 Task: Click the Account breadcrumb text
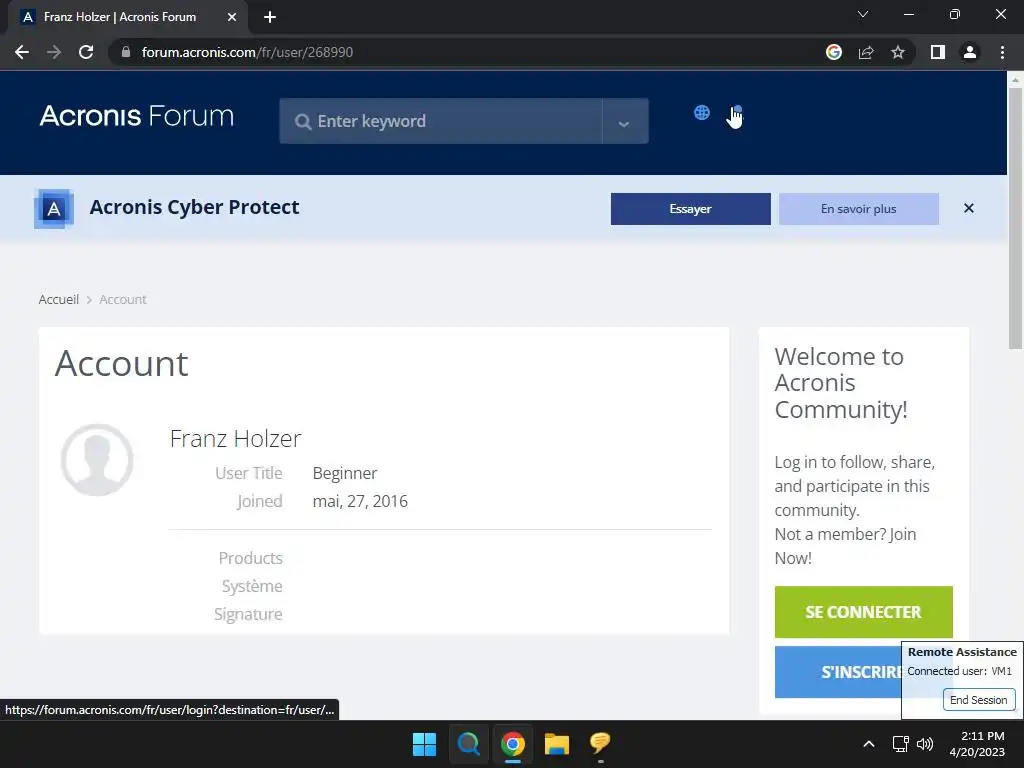123,299
